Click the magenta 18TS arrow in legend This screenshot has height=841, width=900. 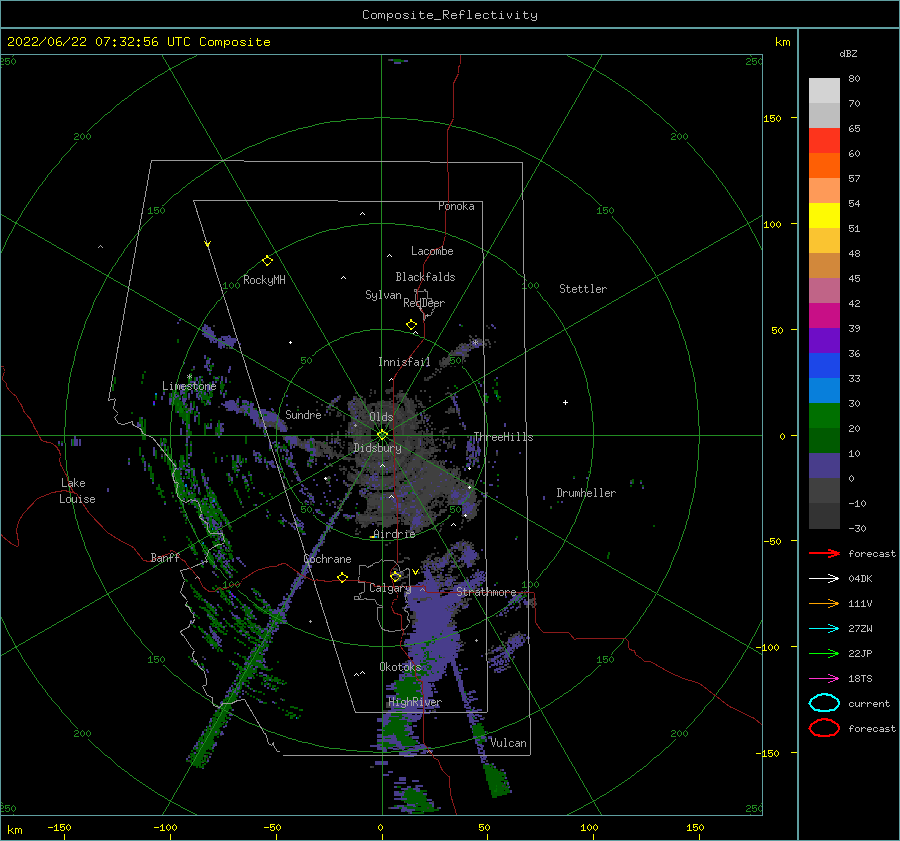pyautogui.click(x=824, y=679)
